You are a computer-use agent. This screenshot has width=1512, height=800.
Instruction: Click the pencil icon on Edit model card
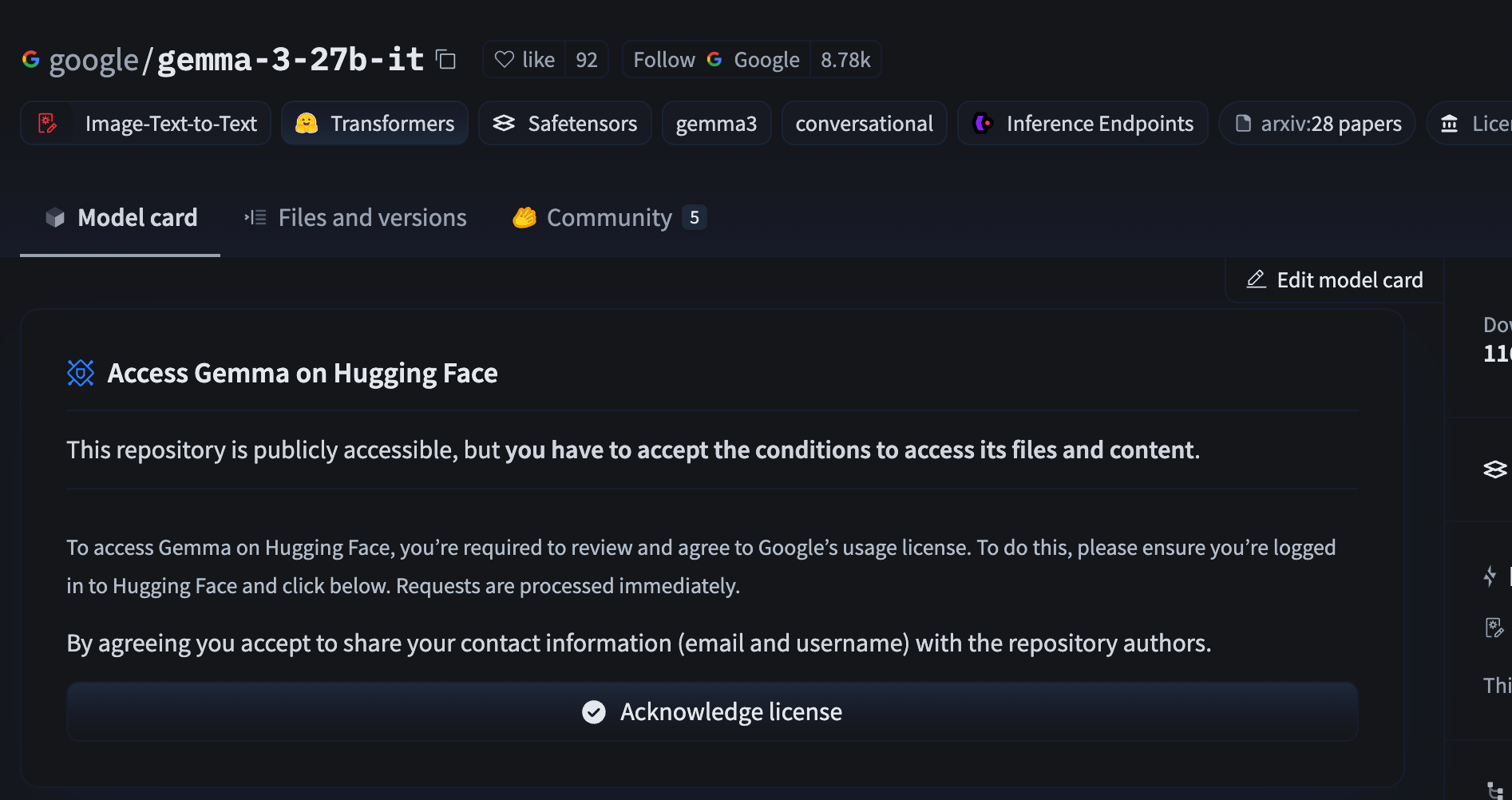tap(1257, 279)
